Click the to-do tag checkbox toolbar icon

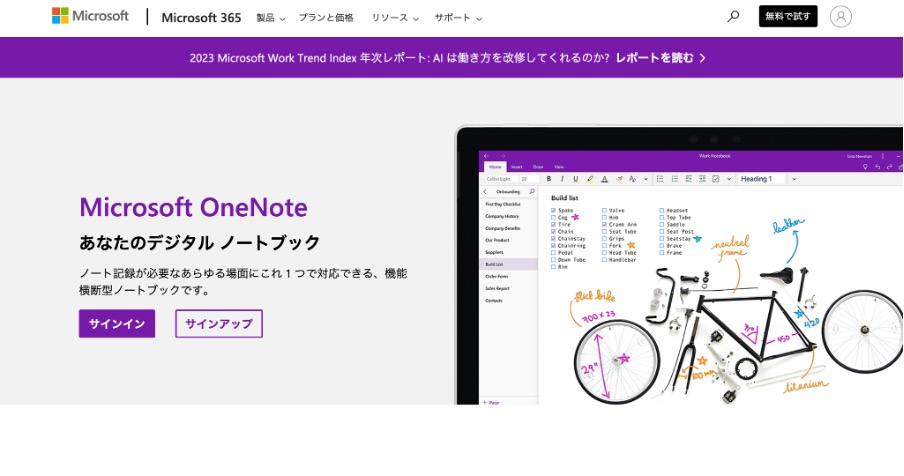click(x=715, y=179)
